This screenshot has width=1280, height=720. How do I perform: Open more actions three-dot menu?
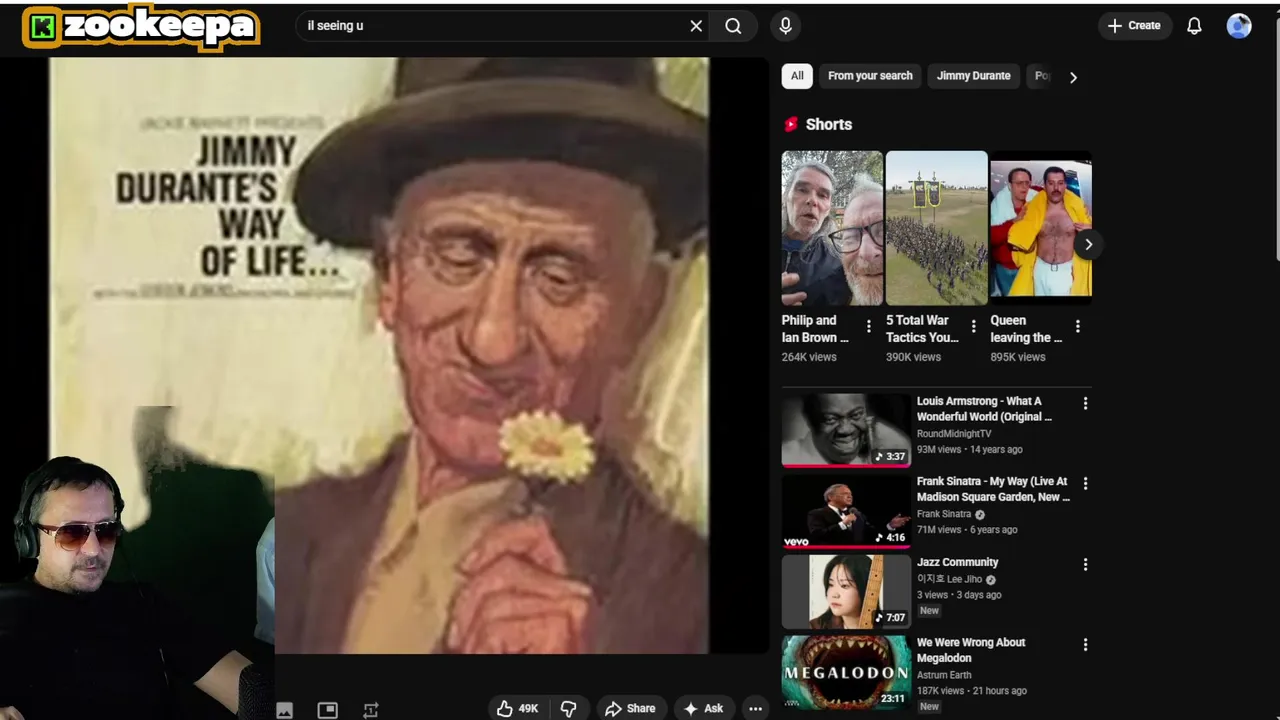tap(755, 708)
